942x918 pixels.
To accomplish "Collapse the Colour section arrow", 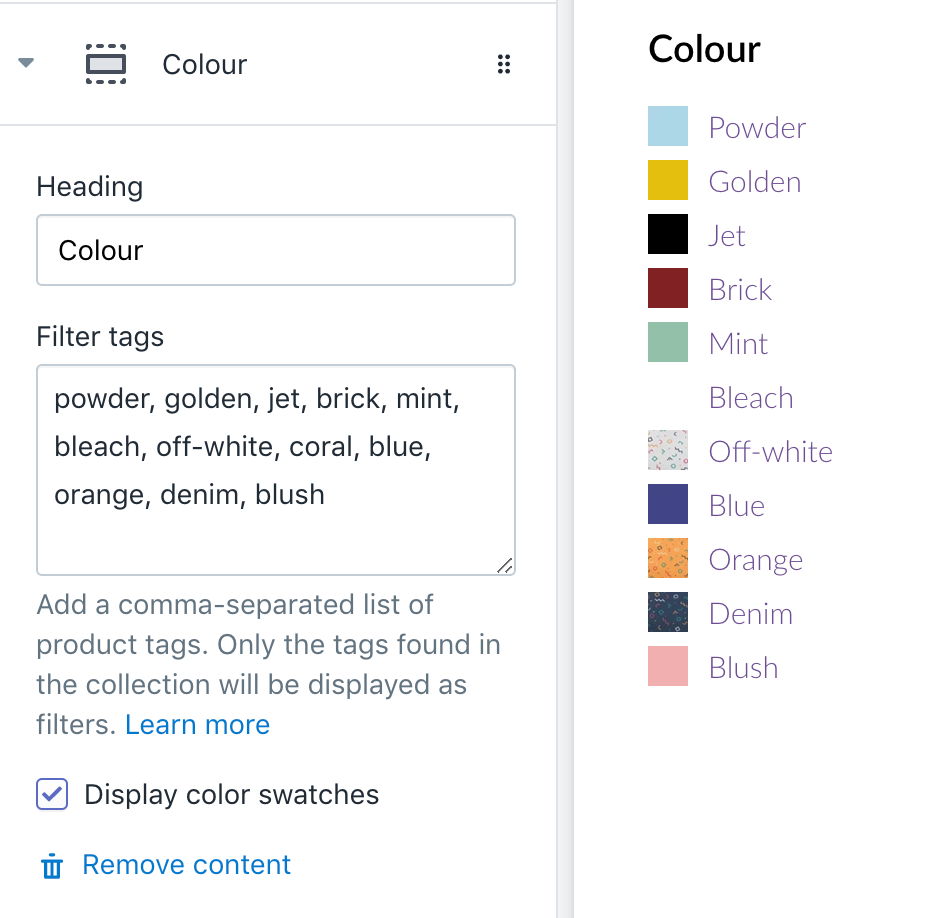I will pyautogui.click(x=26, y=64).
